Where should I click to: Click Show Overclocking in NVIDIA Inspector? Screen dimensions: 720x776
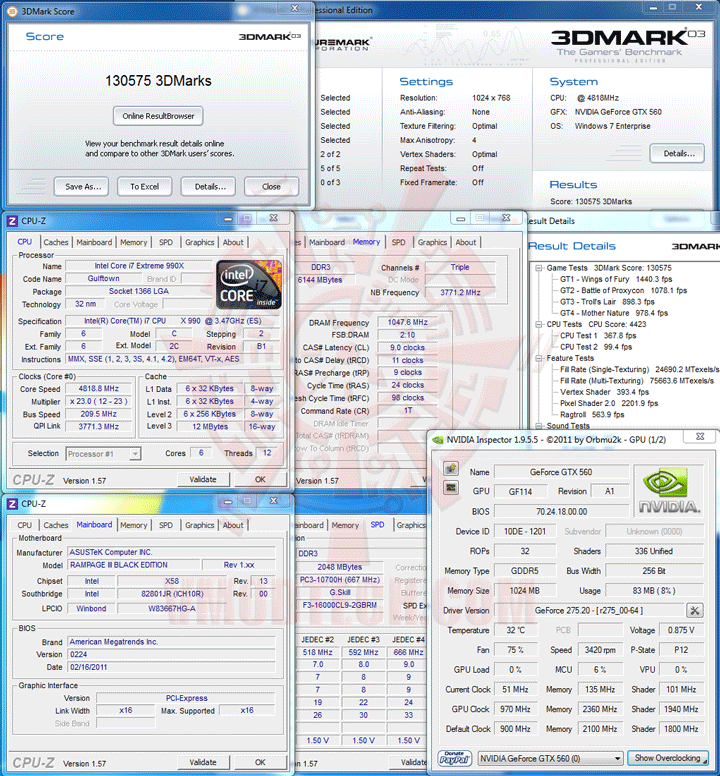668,758
